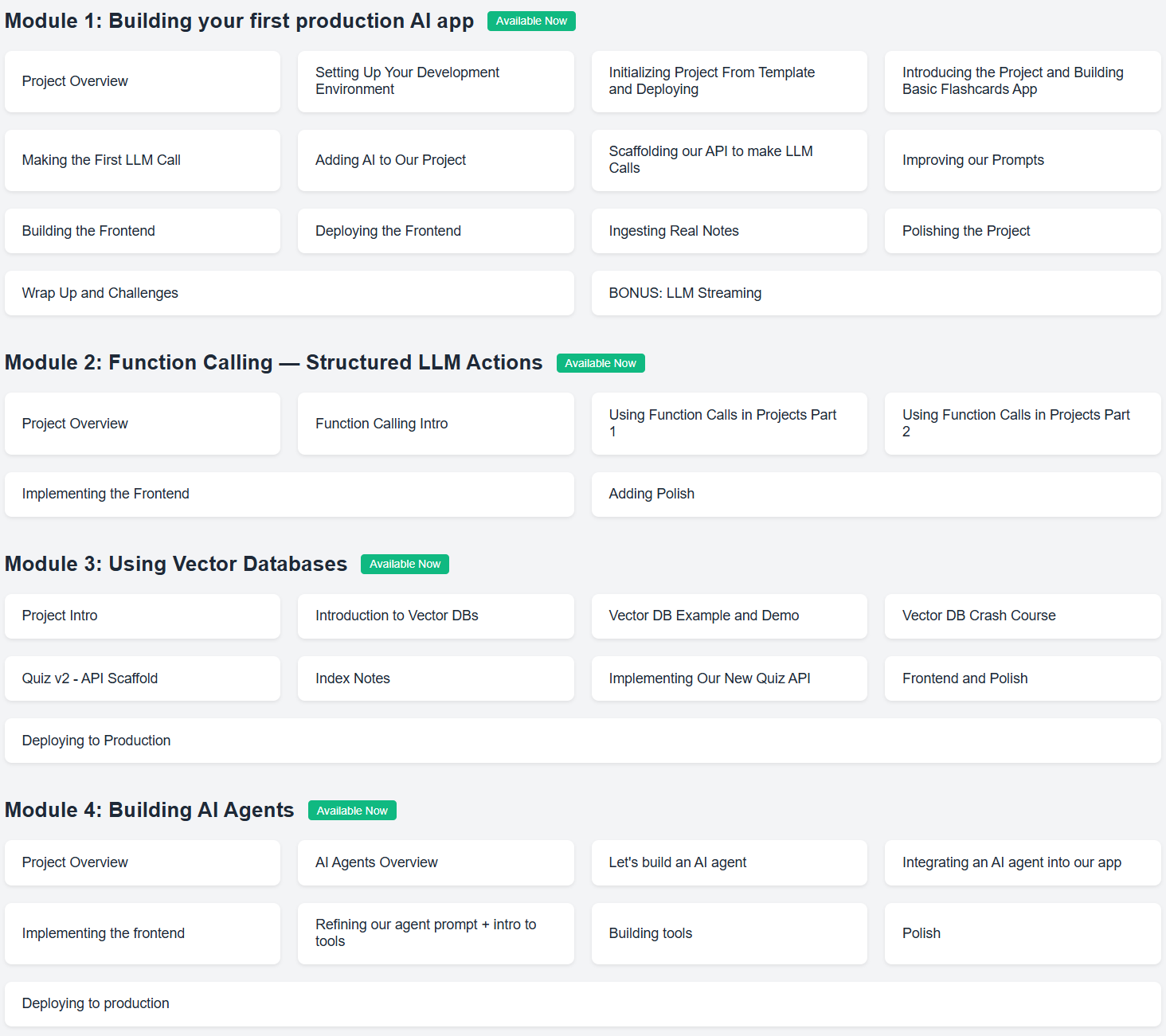
Task: Open Module 4's Deploying to production lesson
Action: (583, 1004)
